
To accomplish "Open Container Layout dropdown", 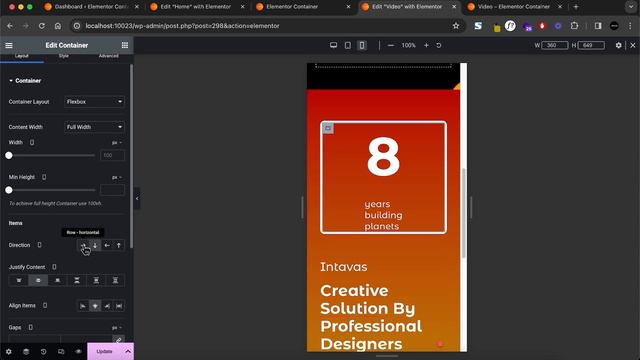I will coord(94,102).
